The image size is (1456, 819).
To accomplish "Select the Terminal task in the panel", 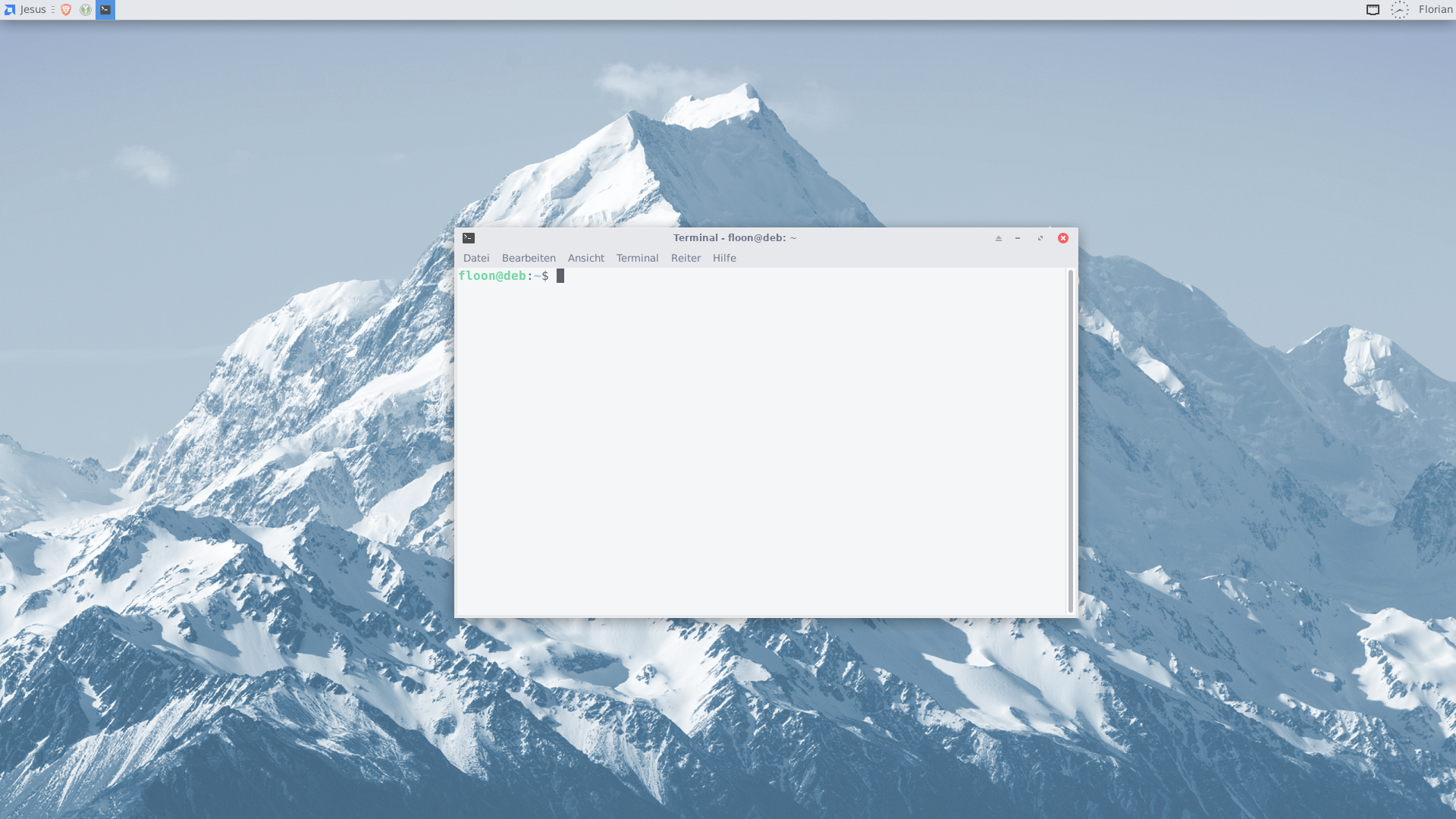I will 105,10.
